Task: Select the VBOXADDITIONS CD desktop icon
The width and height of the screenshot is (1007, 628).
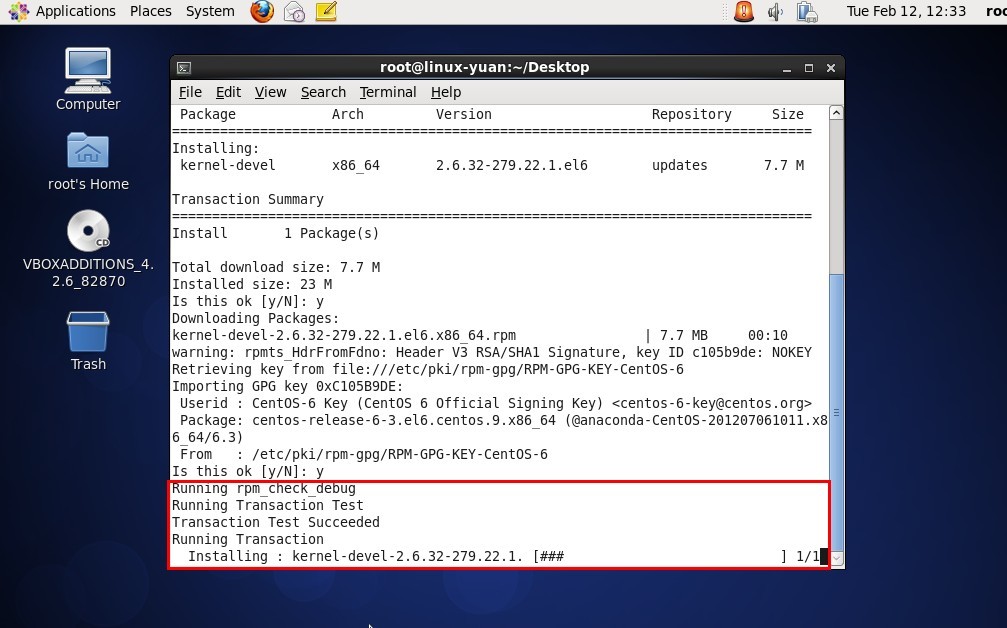Action: point(88,249)
